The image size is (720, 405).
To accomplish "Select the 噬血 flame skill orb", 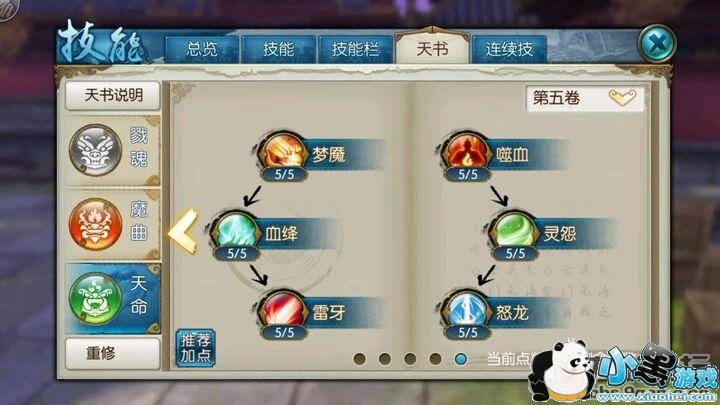I will tap(467, 152).
